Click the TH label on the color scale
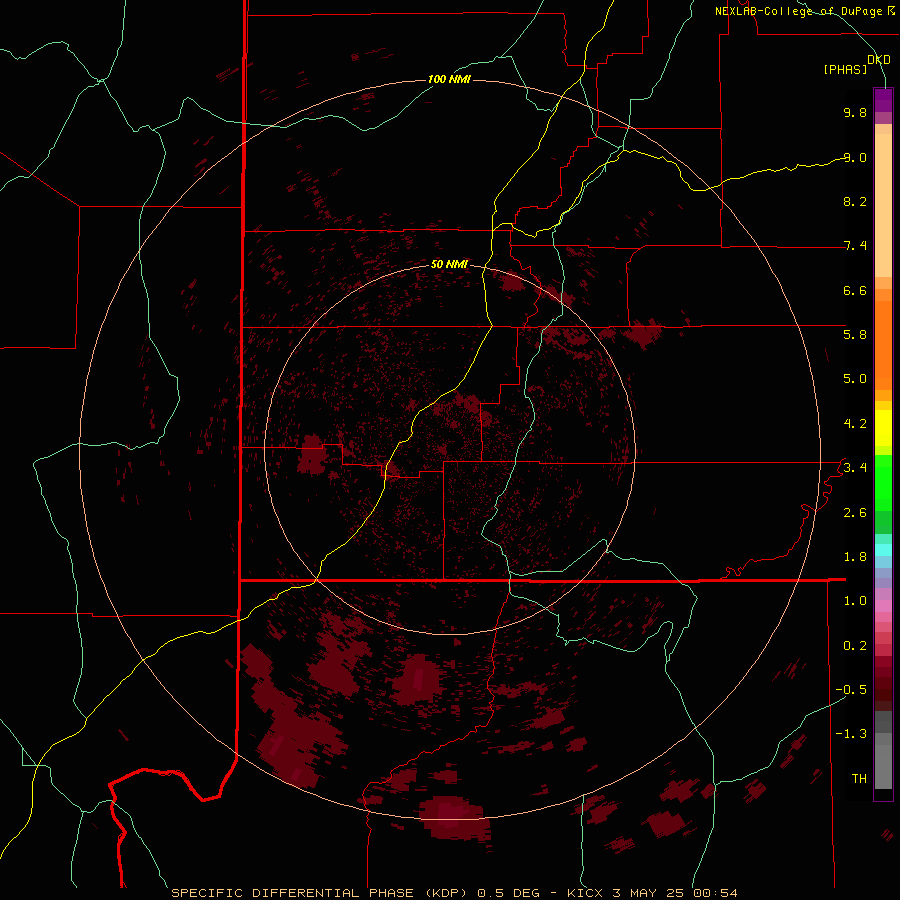The width and height of the screenshot is (900, 900). (859, 779)
